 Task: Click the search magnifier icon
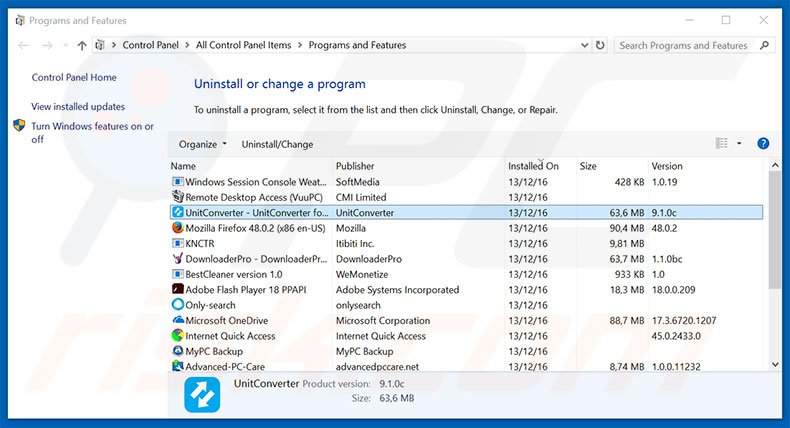(x=764, y=45)
